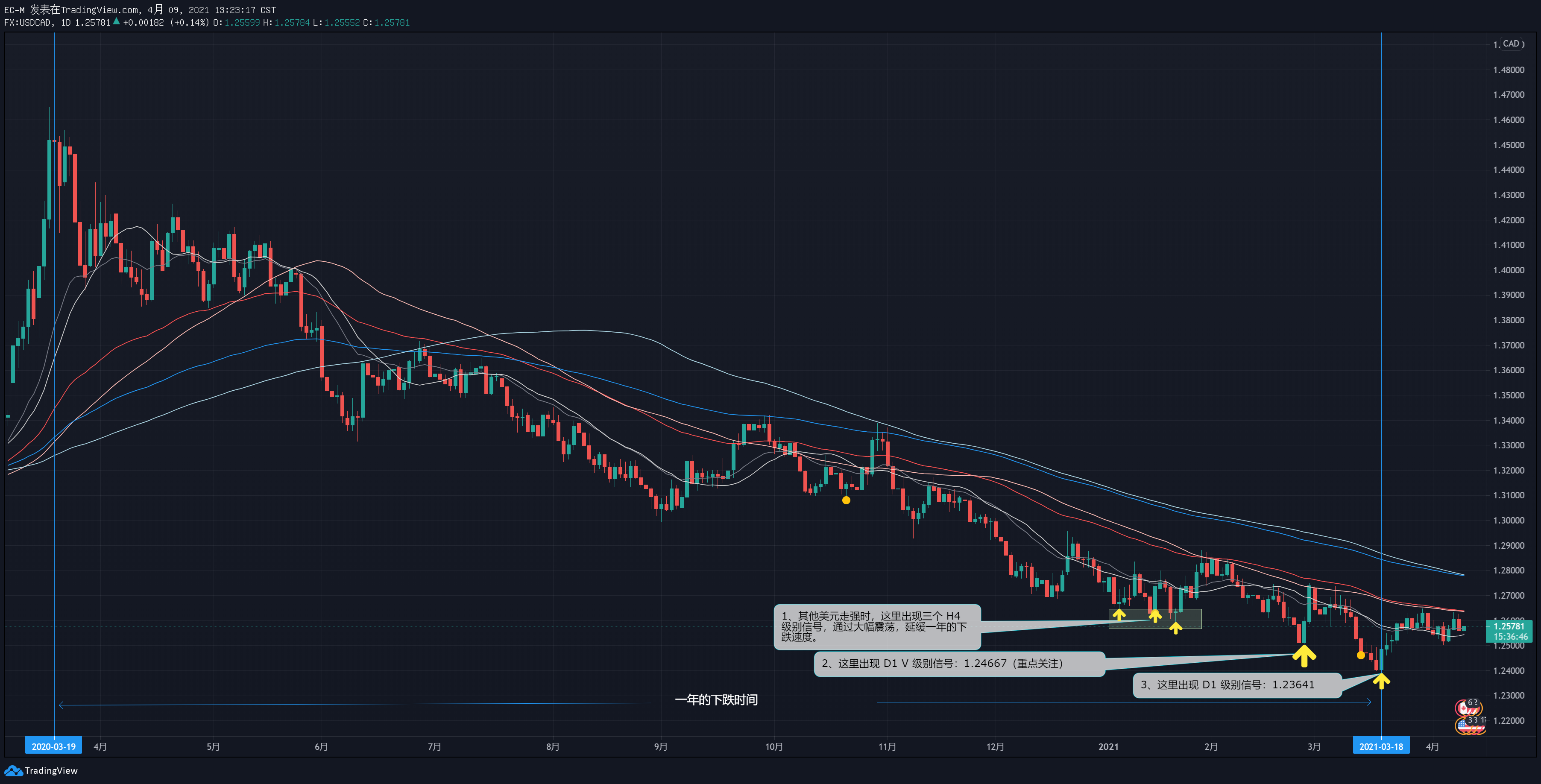Click the yellow arrow under the 2021-03-18 low
The height and width of the screenshot is (784, 1541).
coord(1381,681)
